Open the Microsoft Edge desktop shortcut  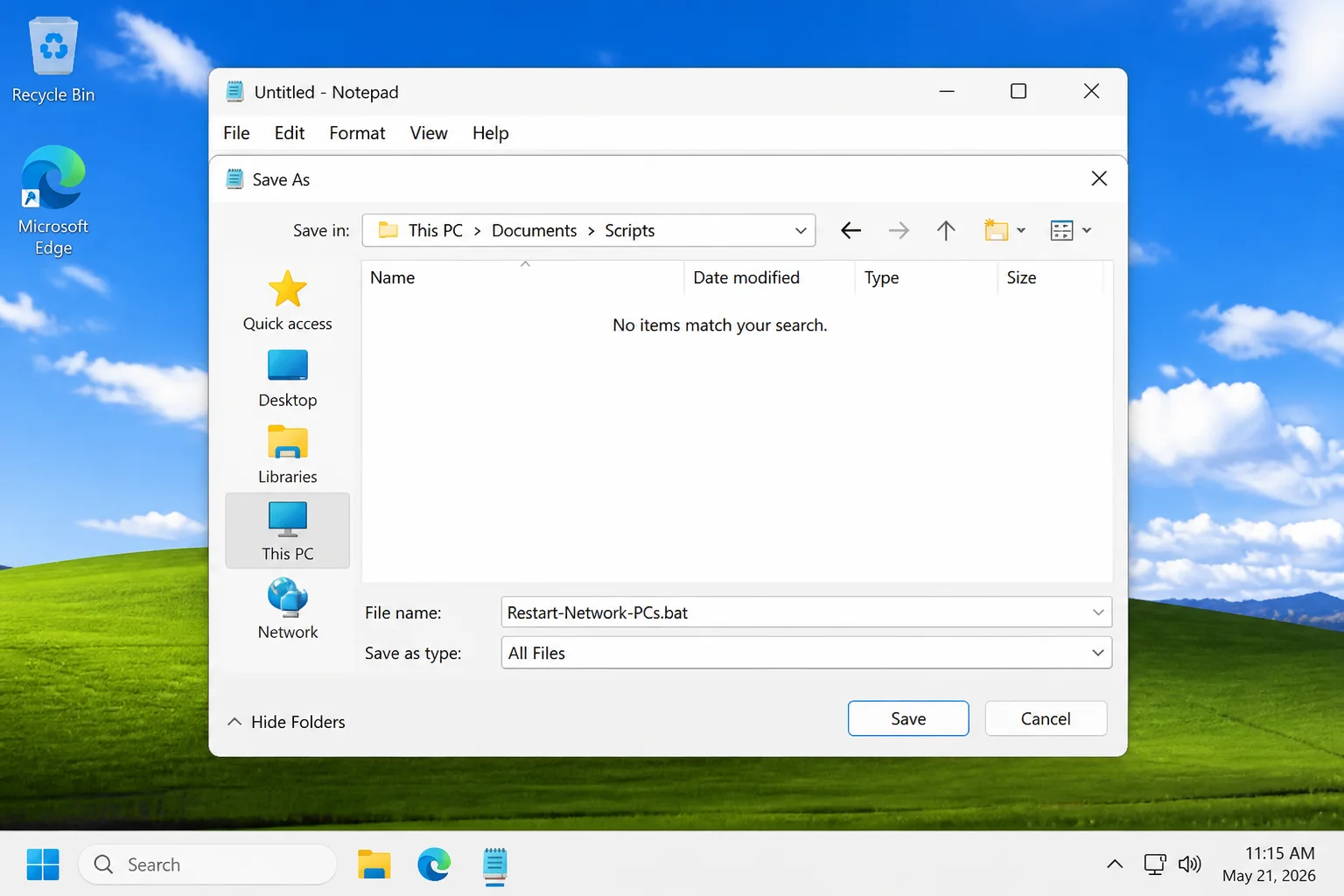[53, 200]
